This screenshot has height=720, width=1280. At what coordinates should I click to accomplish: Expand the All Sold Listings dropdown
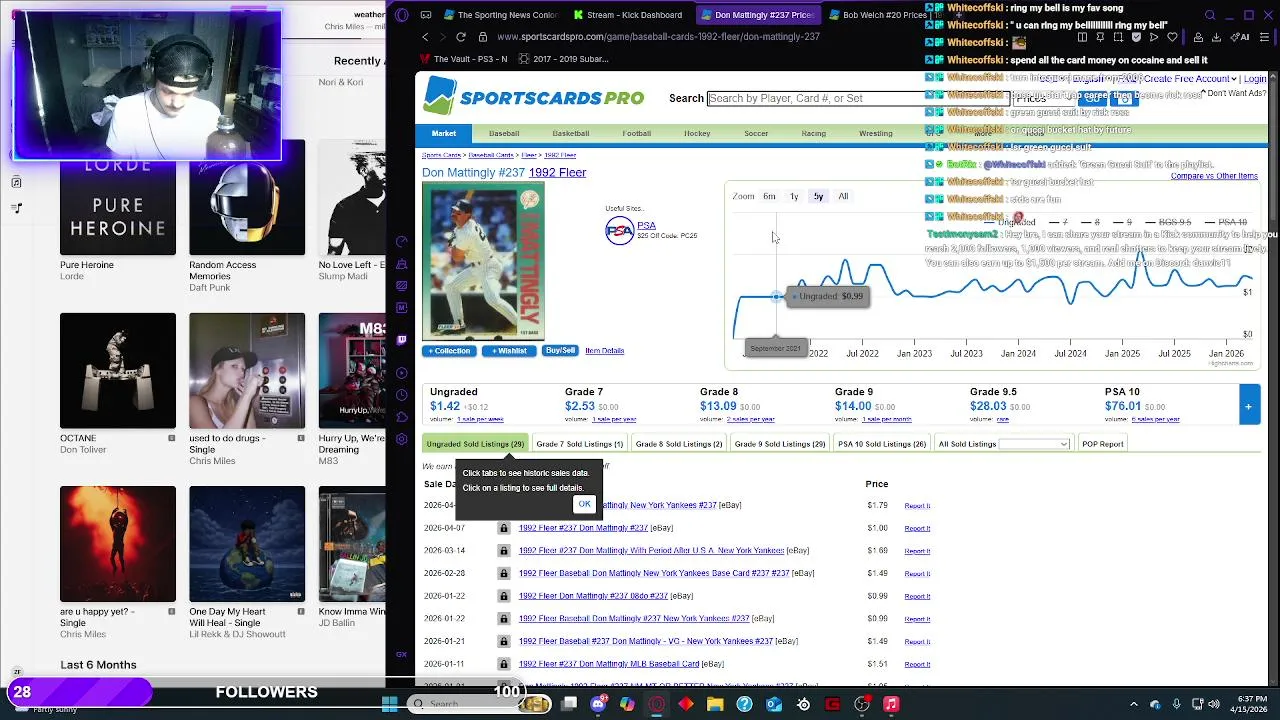(x=1034, y=444)
